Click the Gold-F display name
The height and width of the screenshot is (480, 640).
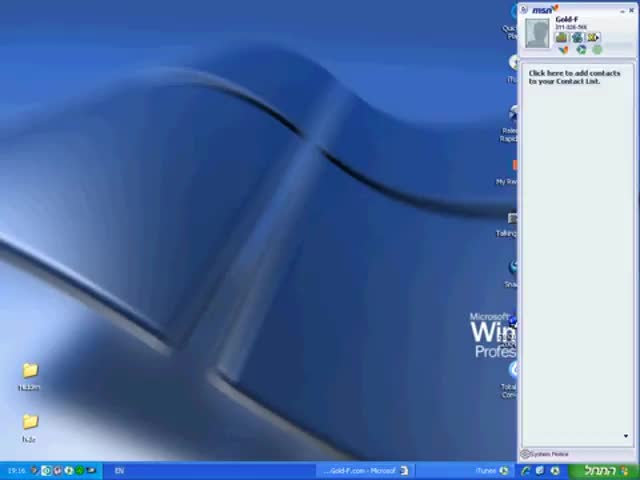tap(567, 19)
